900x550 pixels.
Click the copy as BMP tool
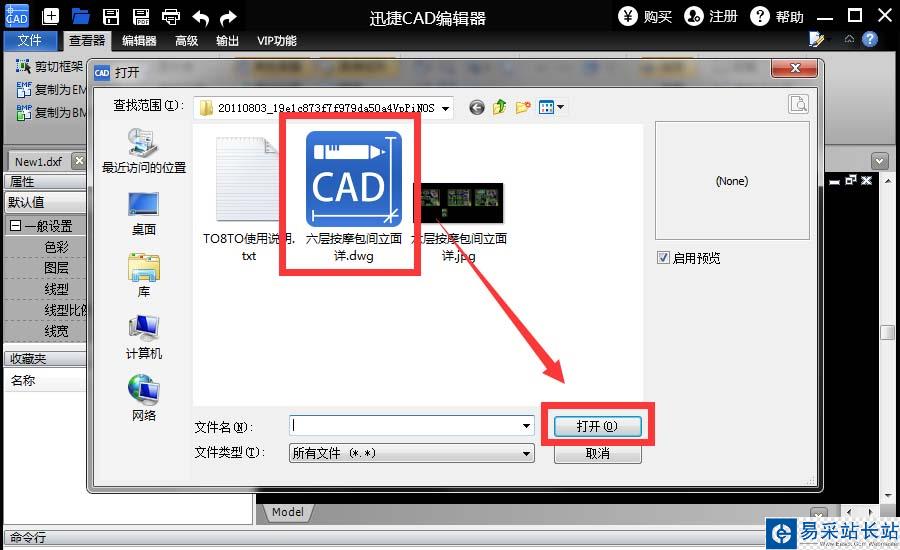(51, 113)
